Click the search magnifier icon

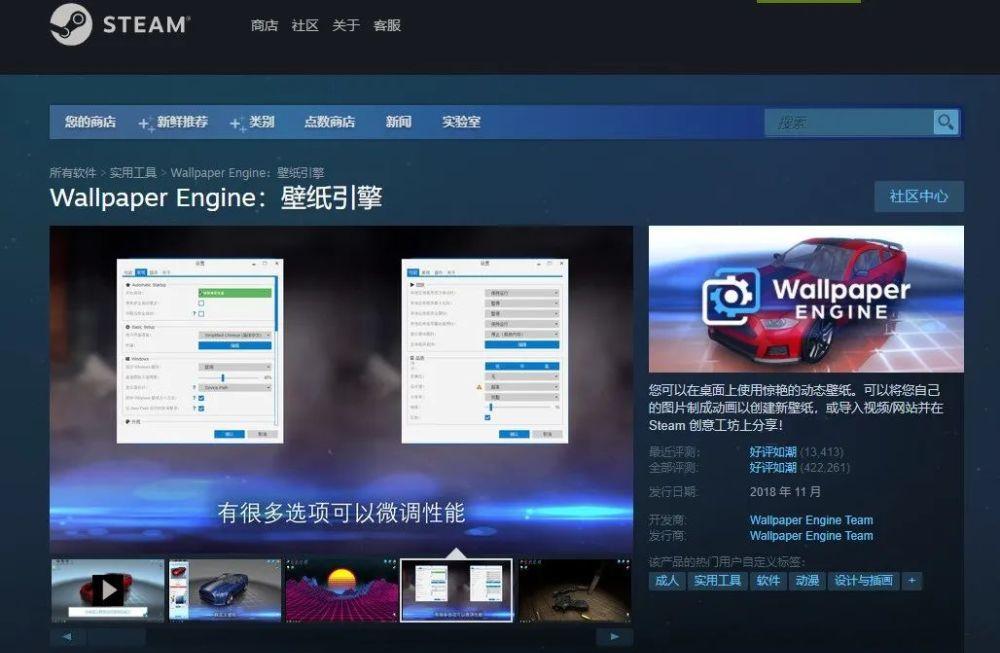click(945, 122)
